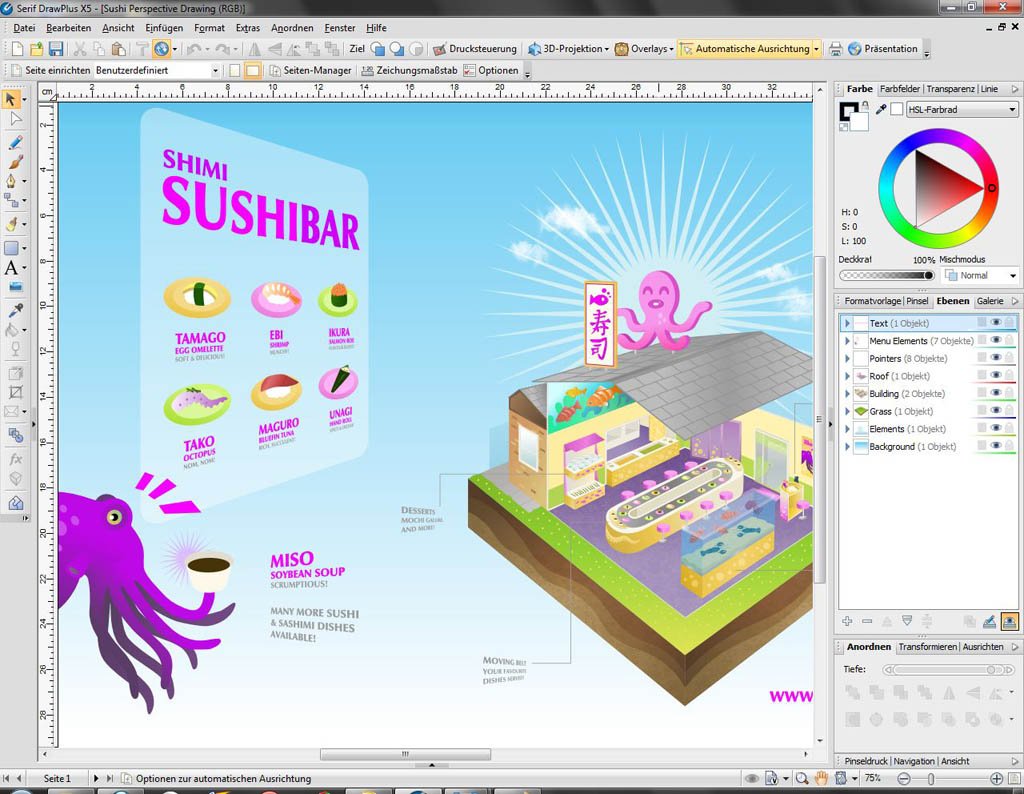Select the Artistic Text tool

[11, 268]
